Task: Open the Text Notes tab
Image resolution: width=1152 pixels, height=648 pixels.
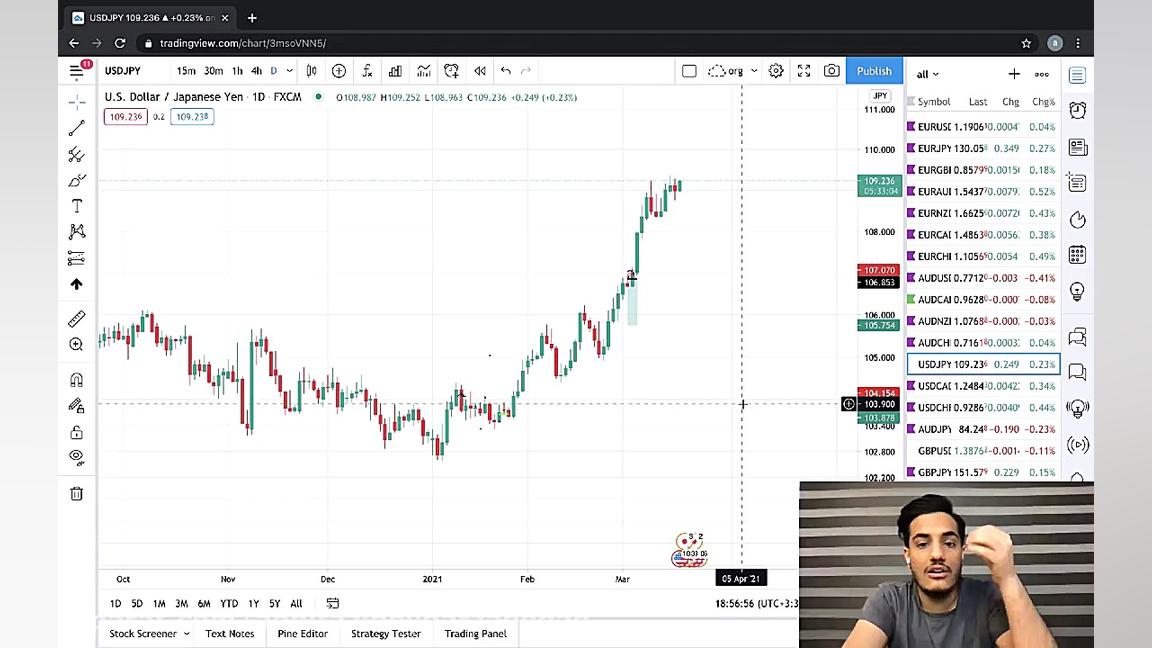Action: coord(229,634)
